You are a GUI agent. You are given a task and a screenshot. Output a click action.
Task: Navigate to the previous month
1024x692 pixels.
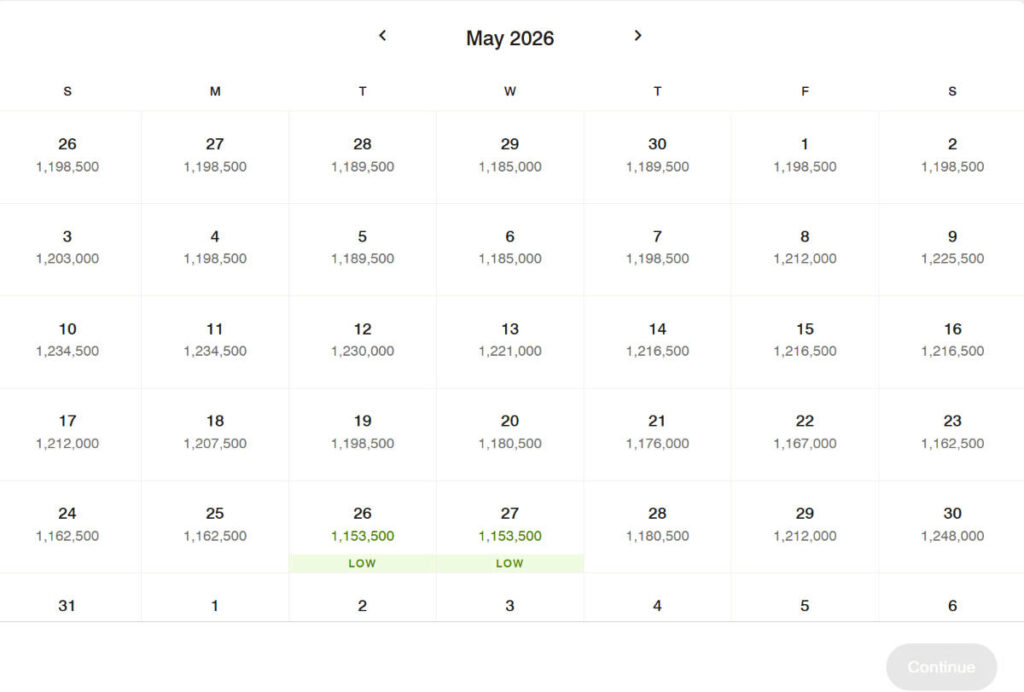382,35
